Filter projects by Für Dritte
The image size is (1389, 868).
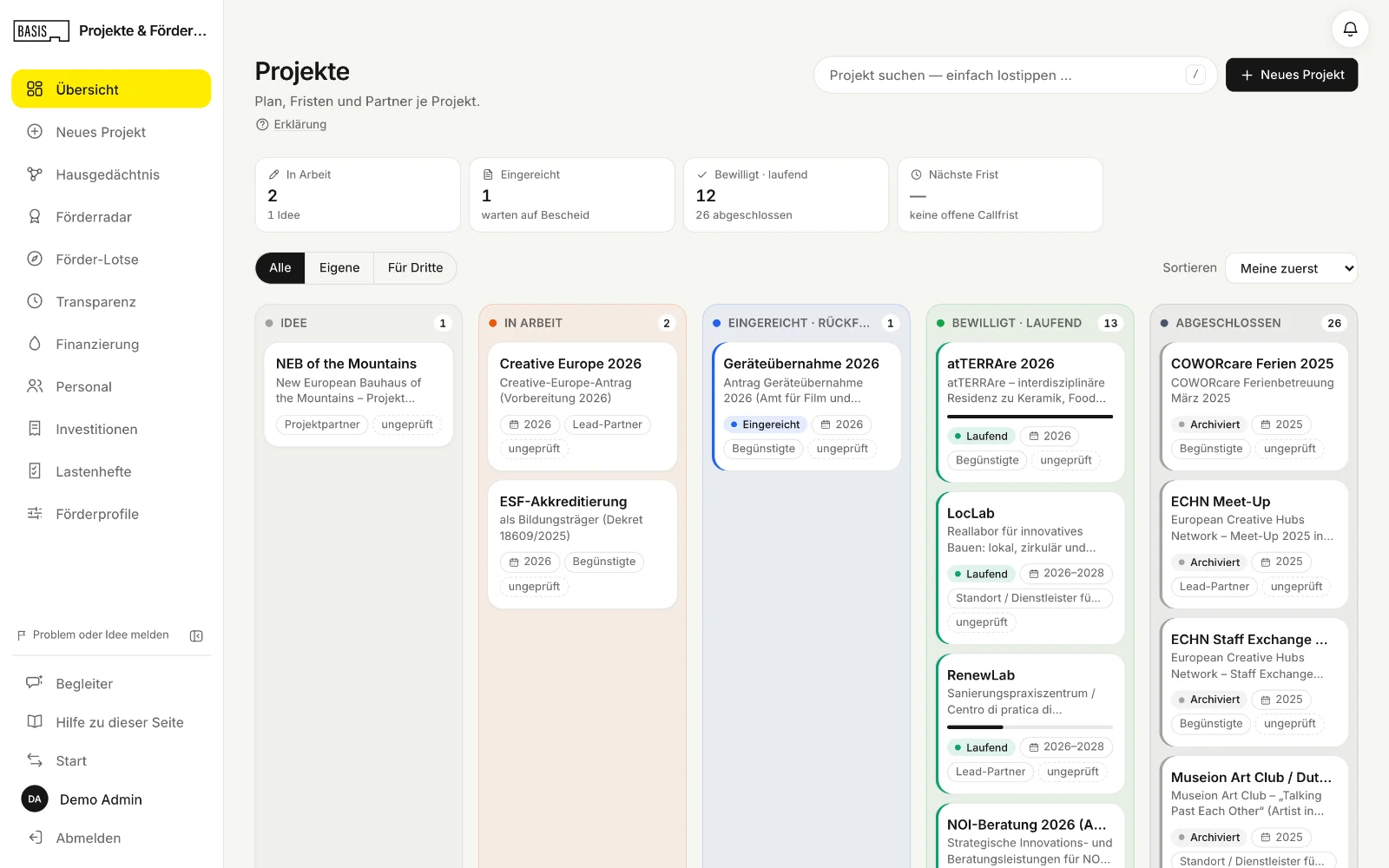(x=415, y=268)
